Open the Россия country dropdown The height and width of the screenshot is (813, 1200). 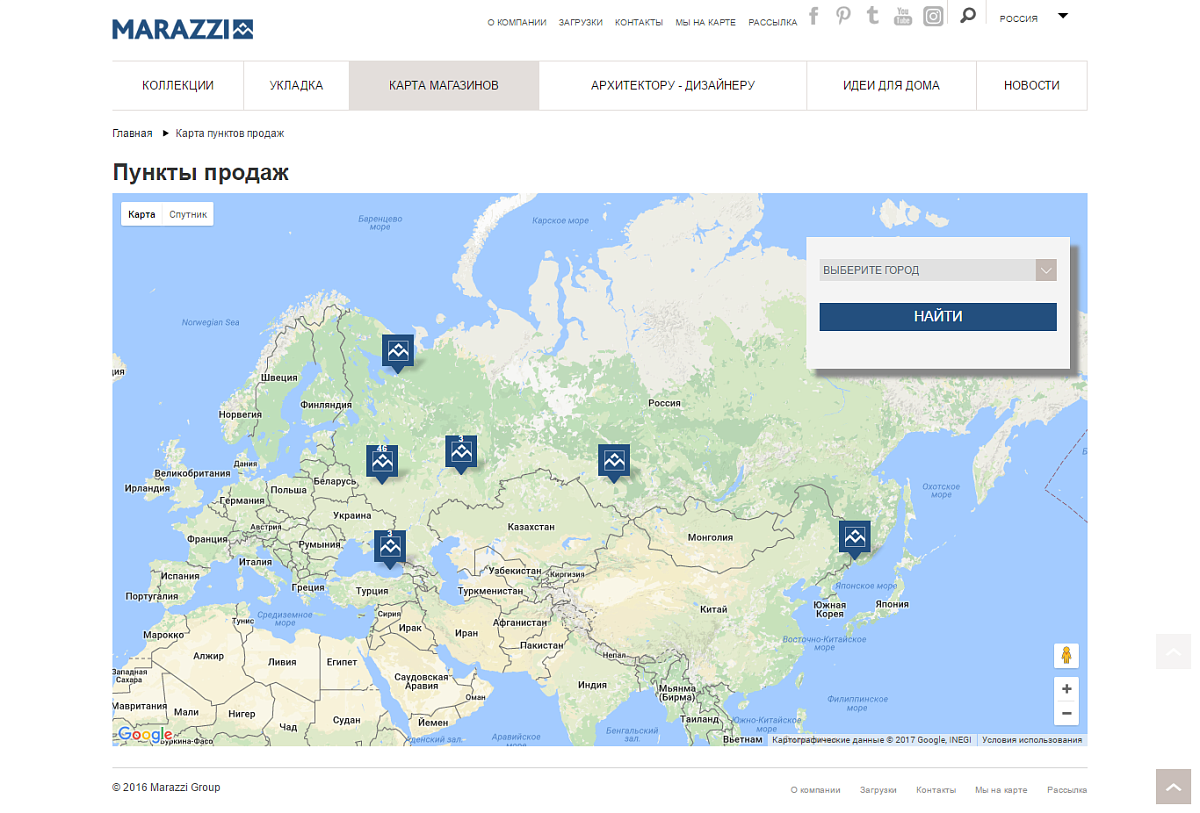(x=1034, y=18)
